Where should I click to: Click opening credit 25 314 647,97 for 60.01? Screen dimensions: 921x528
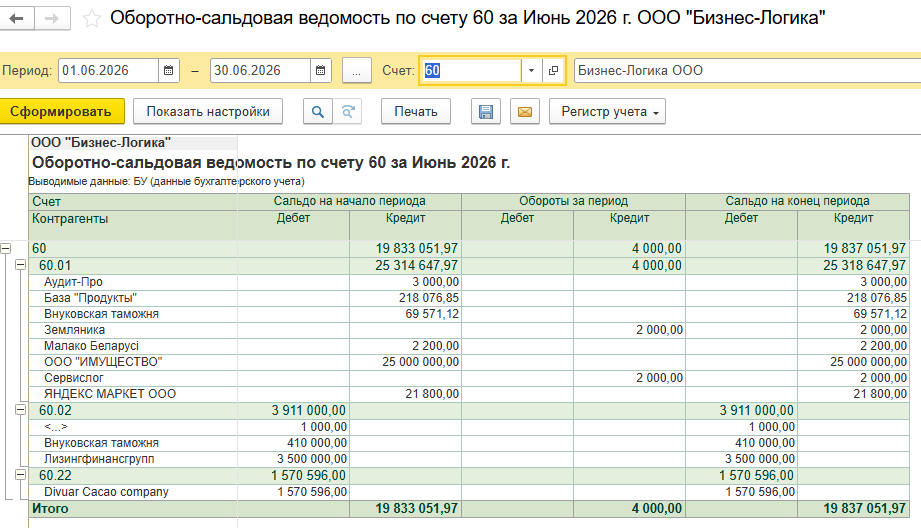tap(416, 265)
